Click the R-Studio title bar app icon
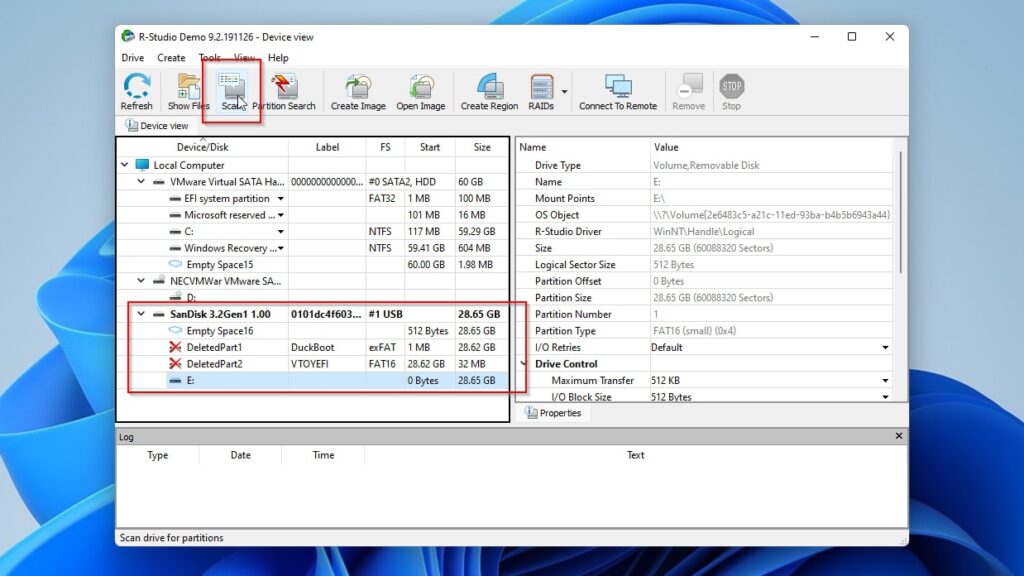 click(x=128, y=37)
